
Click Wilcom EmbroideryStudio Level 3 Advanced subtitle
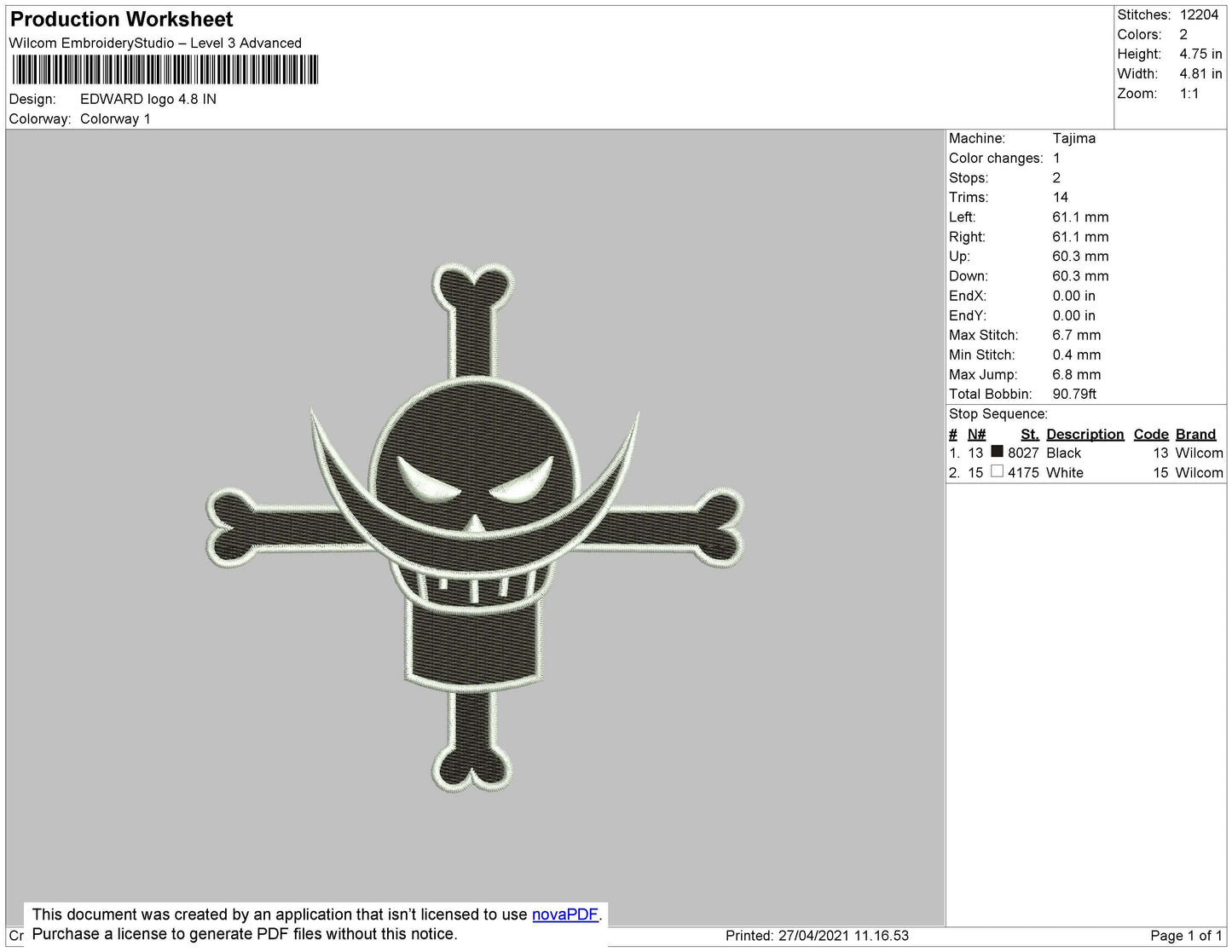pos(155,43)
